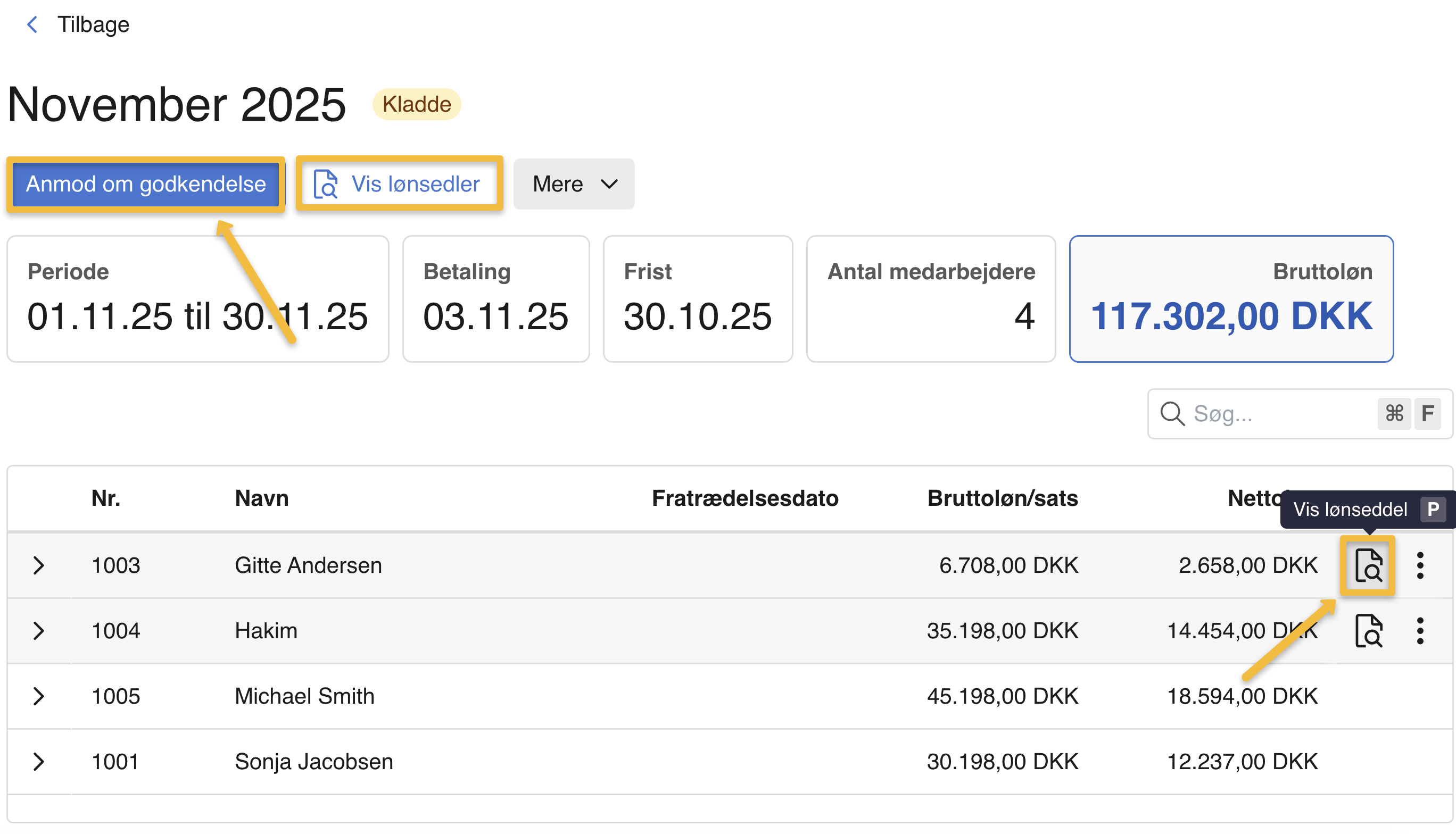Open payslip preview for Gitte Andersen
The image size is (1456, 834).
[x=1368, y=565]
